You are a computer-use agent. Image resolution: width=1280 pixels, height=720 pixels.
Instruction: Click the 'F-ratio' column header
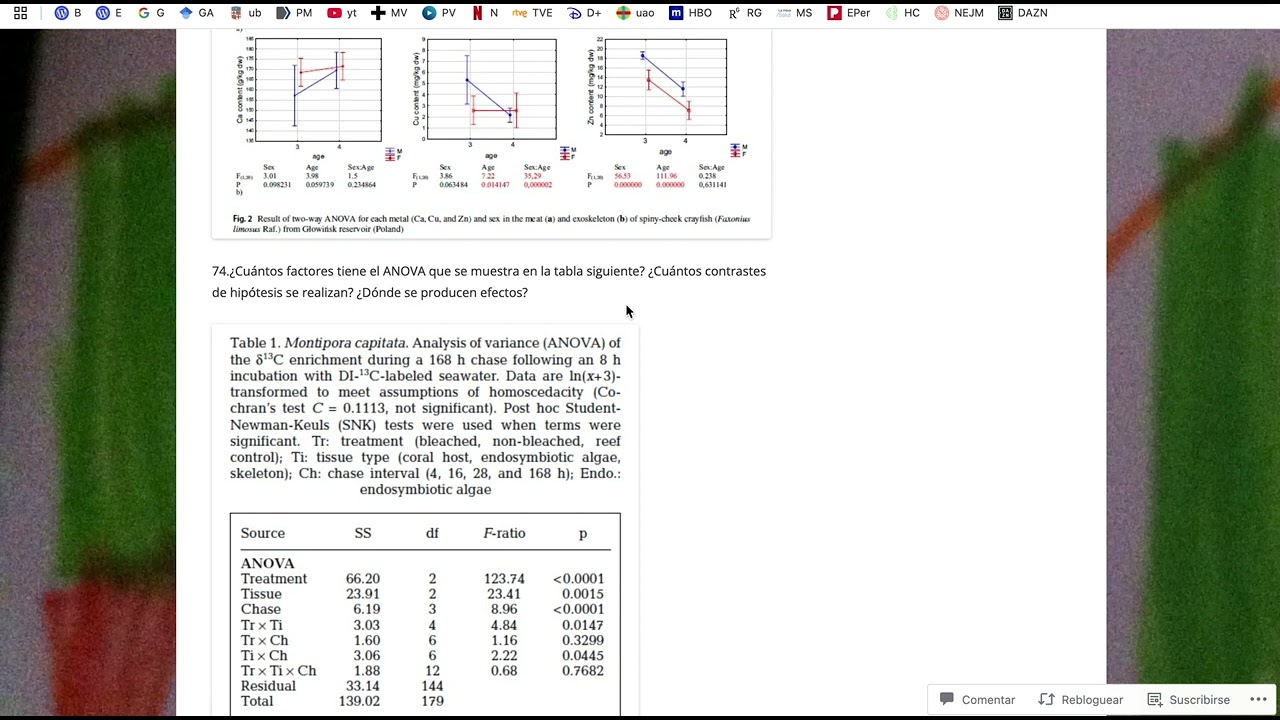pyautogui.click(x=504, y=533)
